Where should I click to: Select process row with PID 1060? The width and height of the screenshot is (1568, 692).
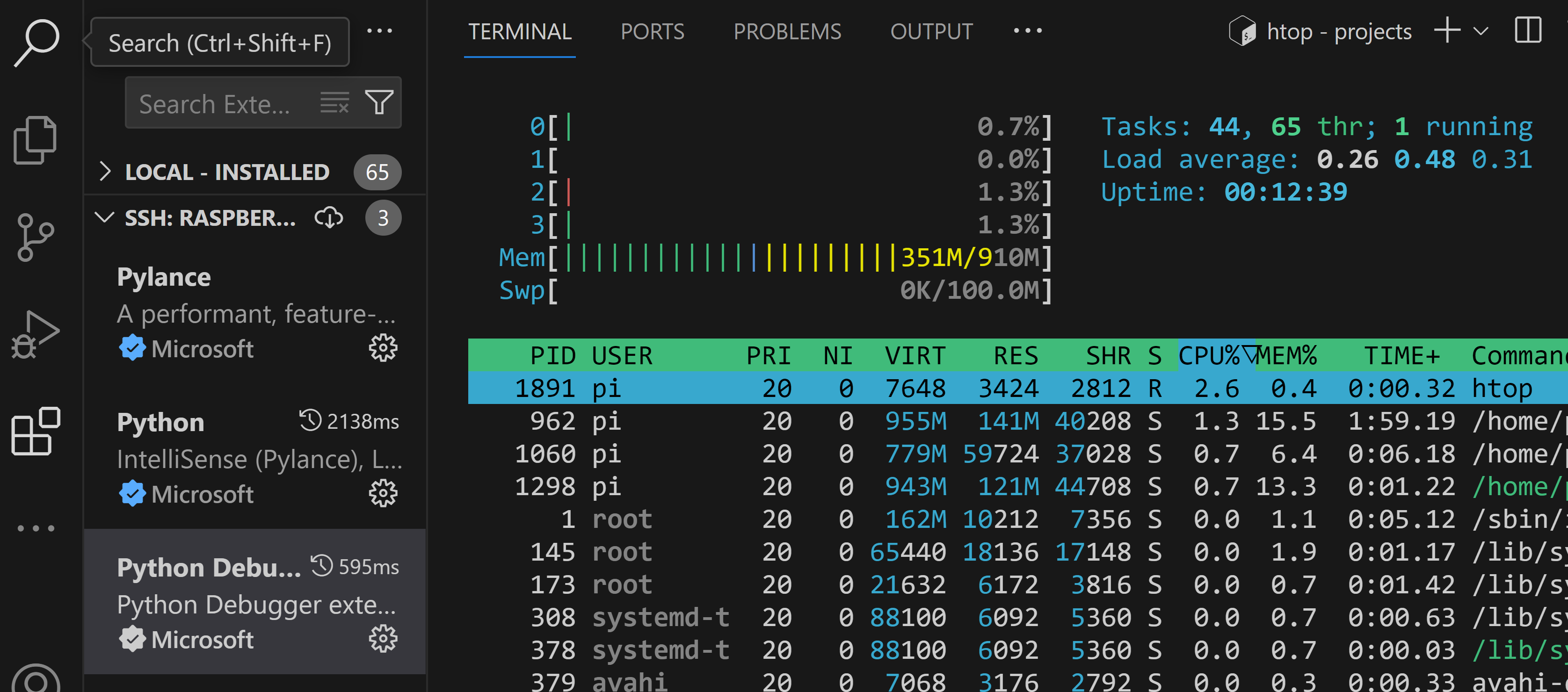pyautogui.click(x=1018, y=454)
